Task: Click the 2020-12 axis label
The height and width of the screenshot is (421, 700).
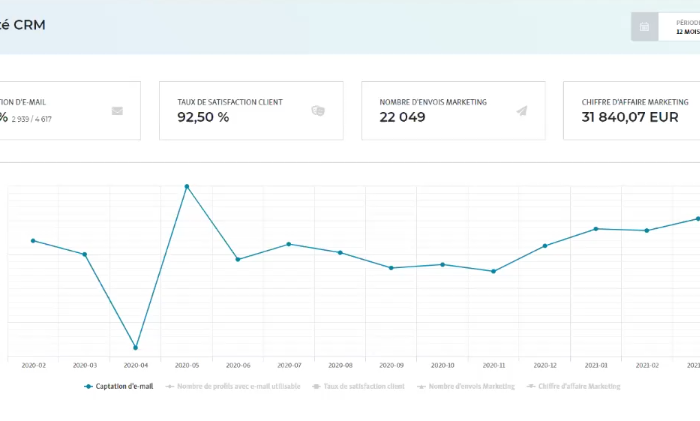Action: pos(545,365)
